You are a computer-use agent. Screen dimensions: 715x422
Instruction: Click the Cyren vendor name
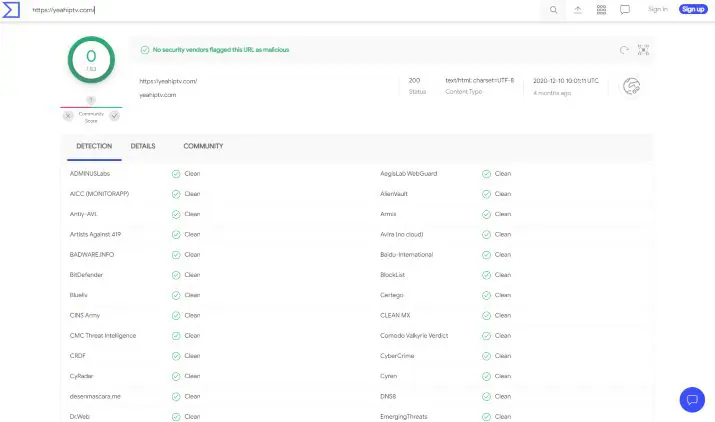pos(389,376)
